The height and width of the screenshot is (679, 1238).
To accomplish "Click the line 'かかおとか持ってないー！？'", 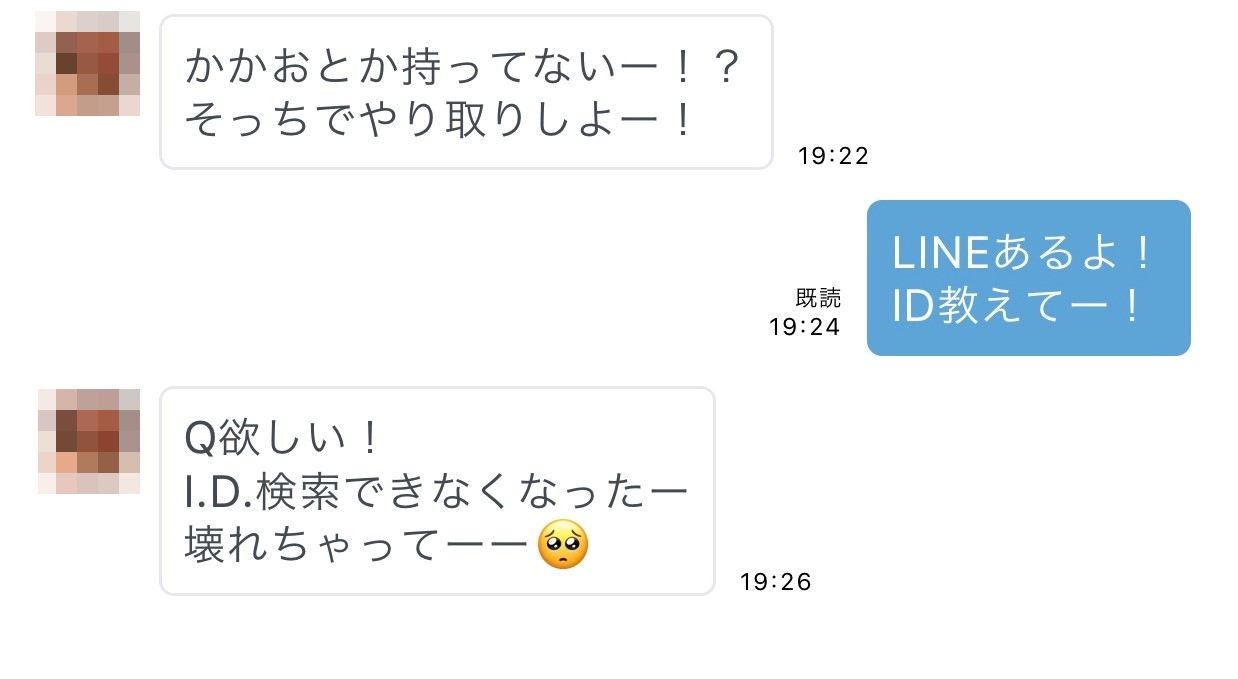I will point(462,67).
